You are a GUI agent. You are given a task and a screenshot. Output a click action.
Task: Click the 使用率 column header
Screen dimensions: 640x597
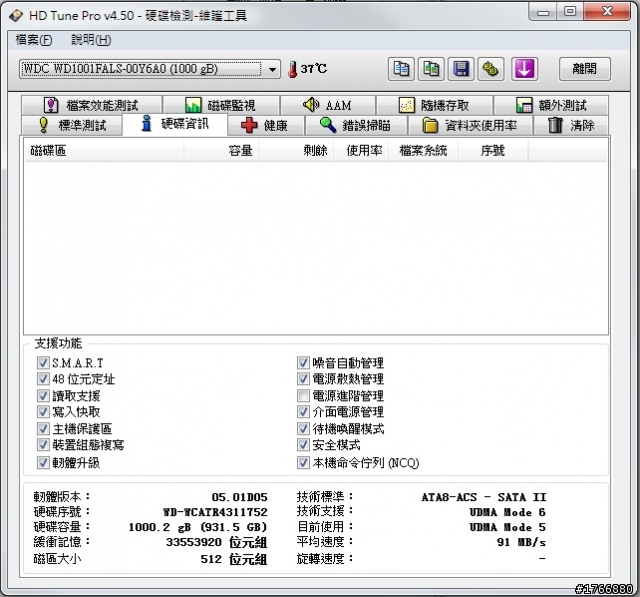(x=361, y=151)
